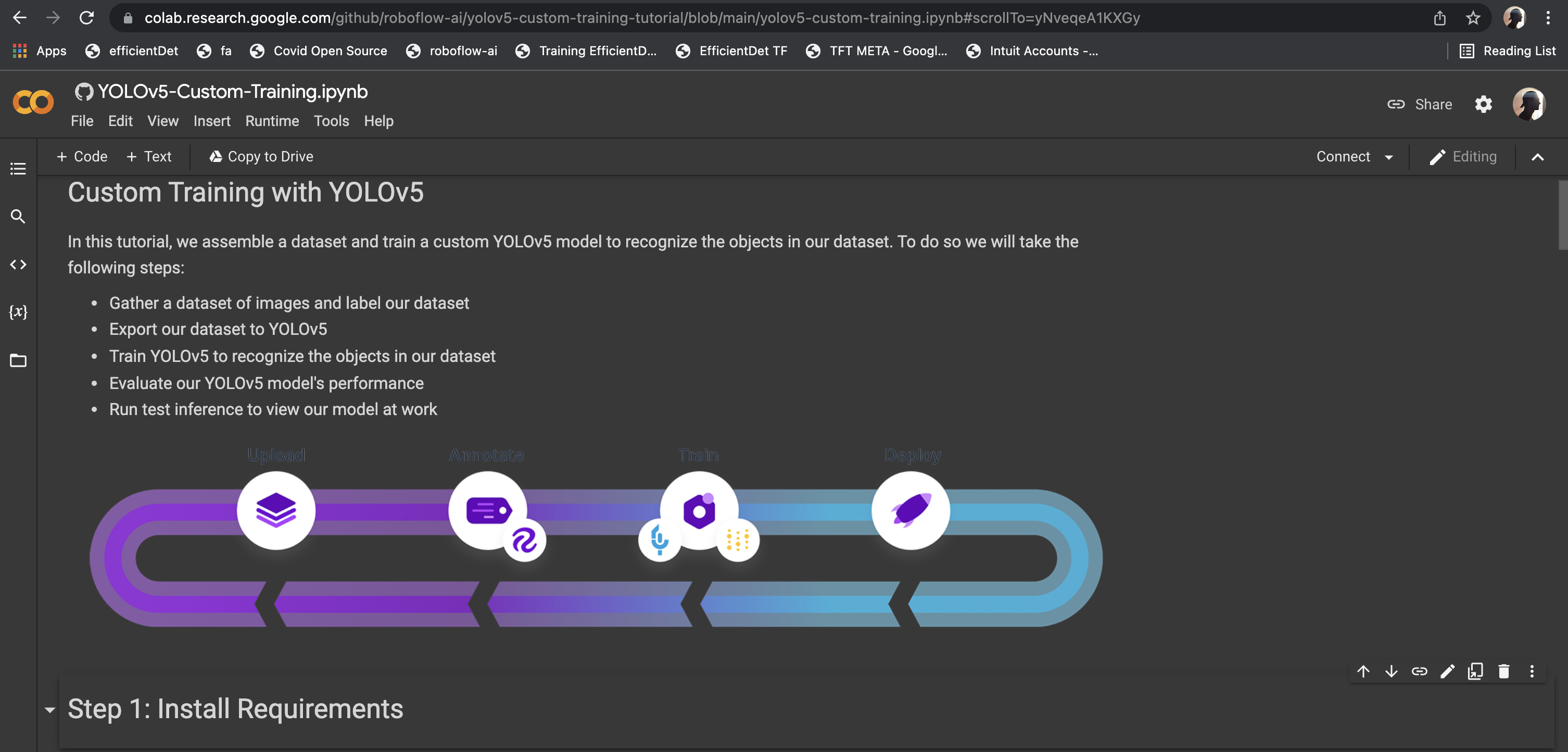The width and height of the screenshot is (1568, 752).
Task: Open the Files browser in the sidebar
Action: [x=18, y=360]
